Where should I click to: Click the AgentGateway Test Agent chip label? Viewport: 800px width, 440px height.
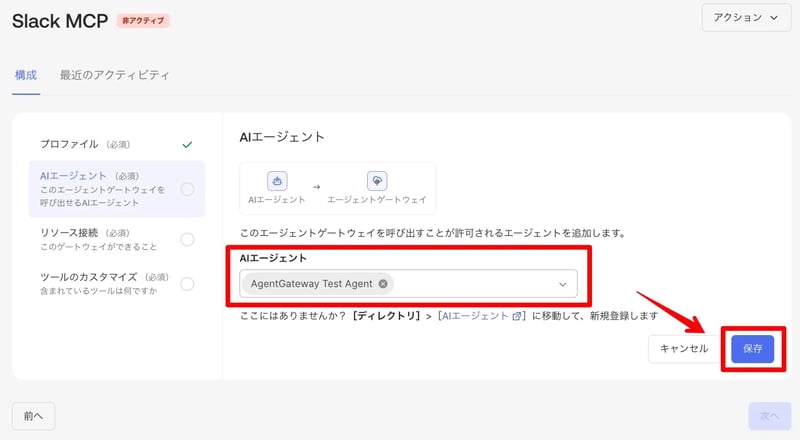(311, 284)
